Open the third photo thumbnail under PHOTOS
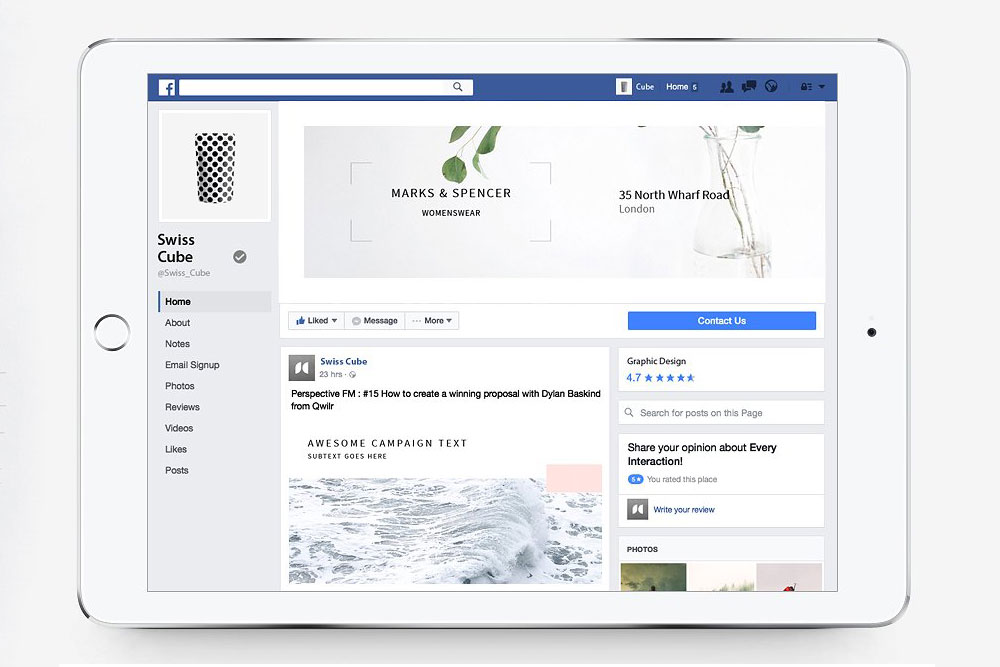1000x667 pixels. click(x=789, y=577)
